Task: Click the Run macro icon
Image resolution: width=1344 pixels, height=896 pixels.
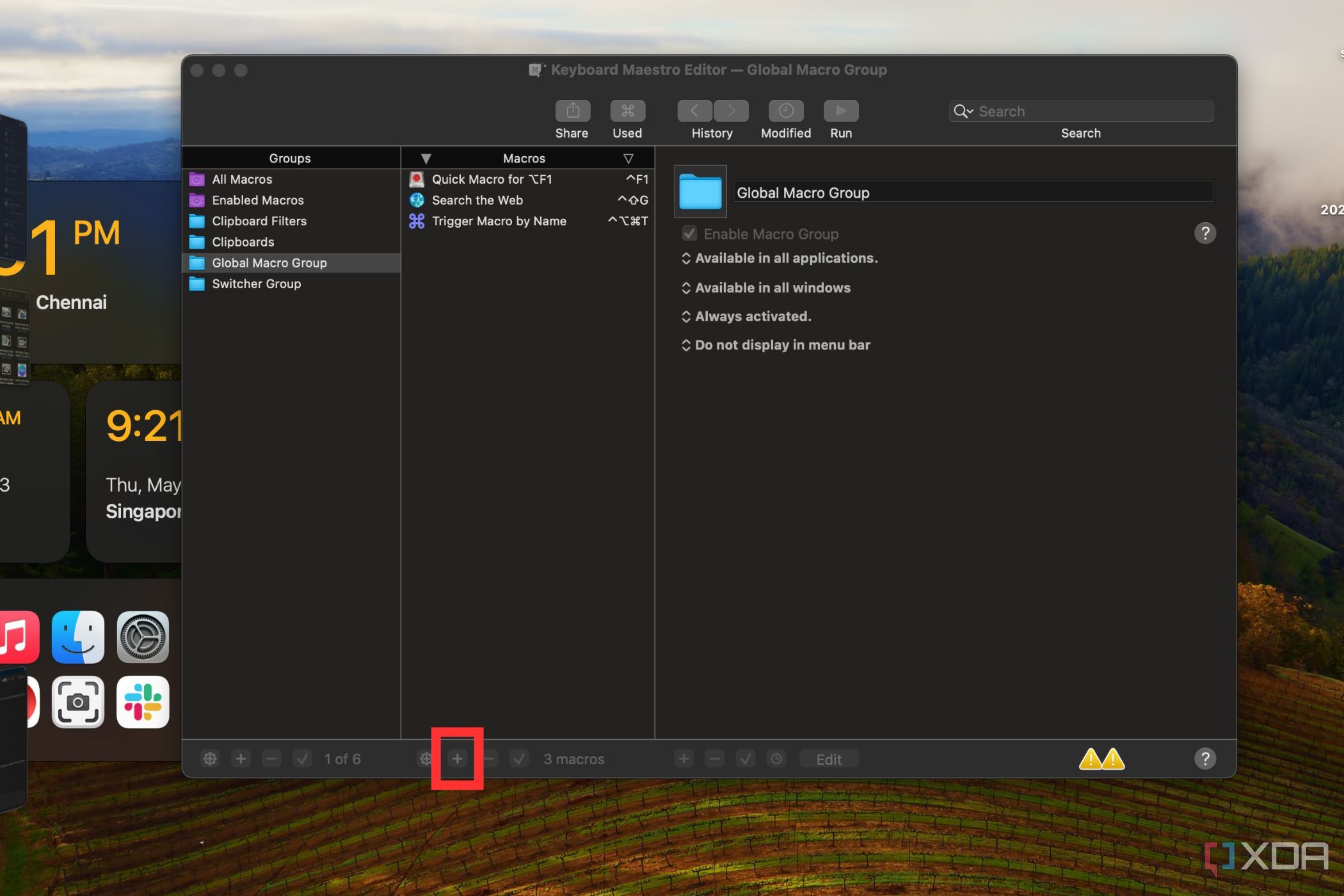Action: coord(841,111)
